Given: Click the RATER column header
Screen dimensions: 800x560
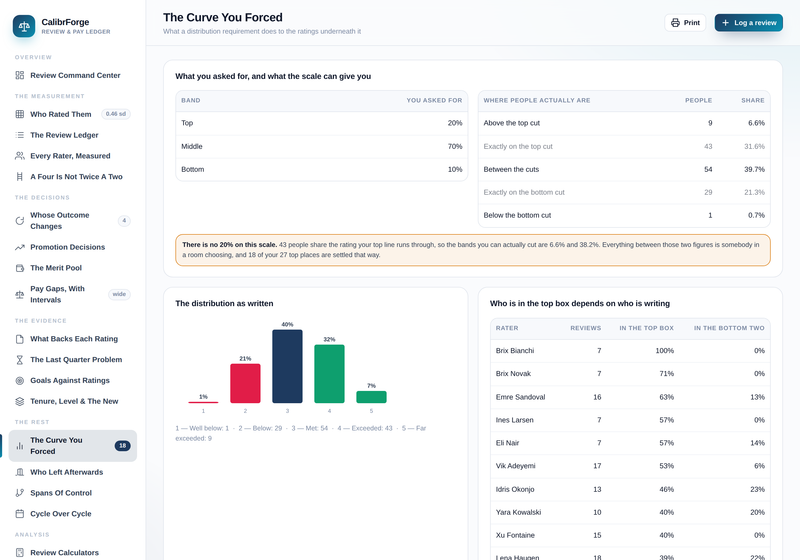Looking at the screenshot, I should [507, 328].
